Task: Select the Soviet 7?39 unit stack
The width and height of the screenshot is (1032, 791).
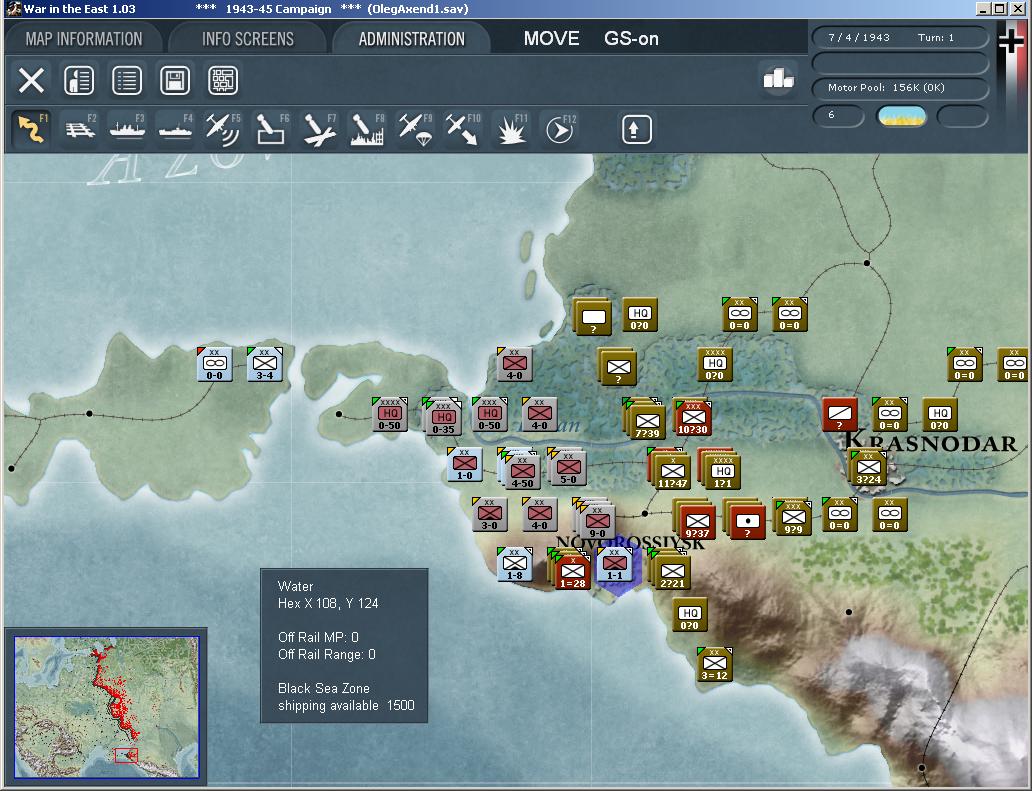Action: tap(646, 420)
